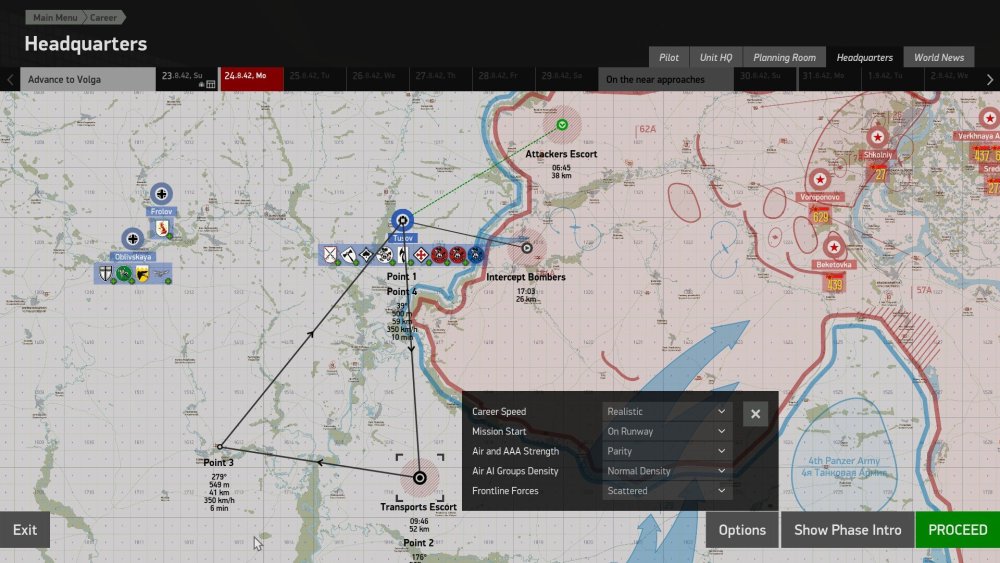The height and width of the screenshot is (563, 1000).
Task: Close the options panel with X
Action: coord(755,413)
